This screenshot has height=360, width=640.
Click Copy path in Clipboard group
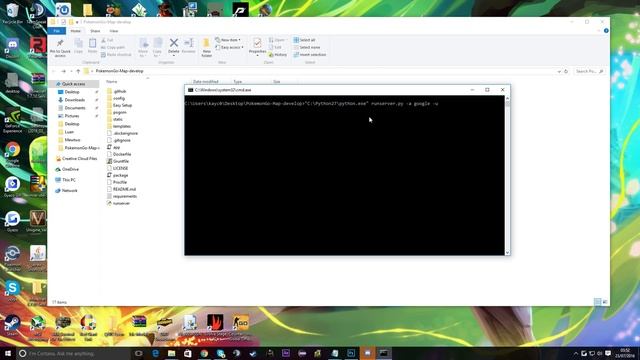click(113, 47)
